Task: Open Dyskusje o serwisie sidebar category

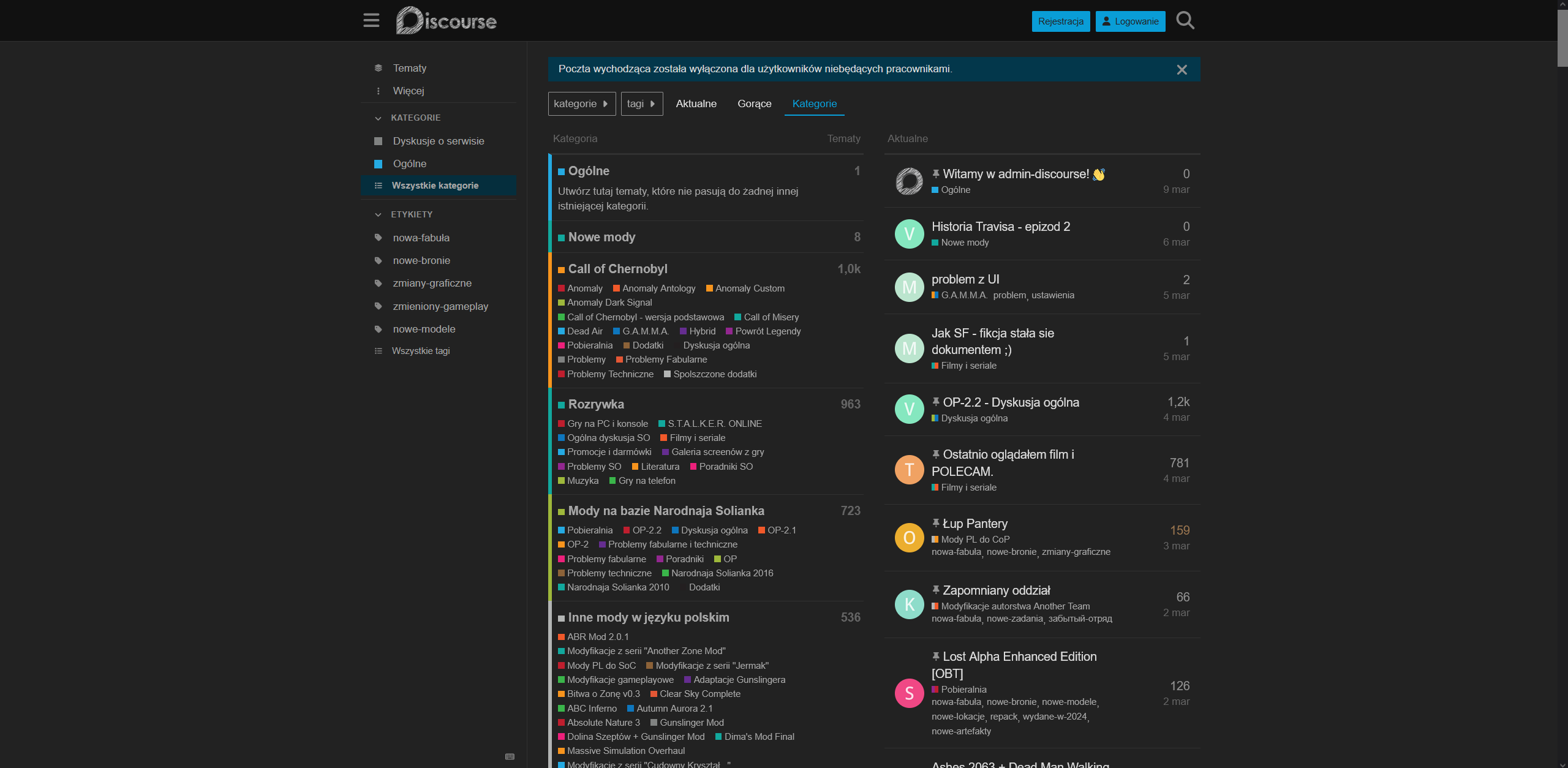Action: (439, 141)
